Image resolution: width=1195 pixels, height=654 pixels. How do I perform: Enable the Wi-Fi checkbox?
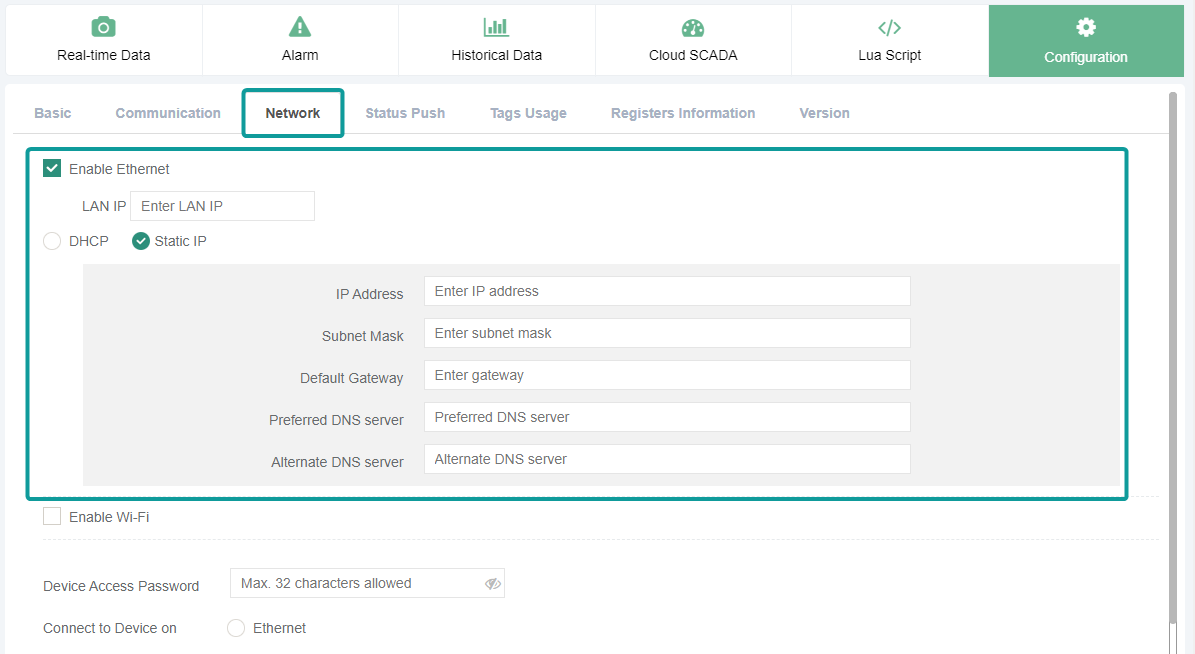click(52, 517)
